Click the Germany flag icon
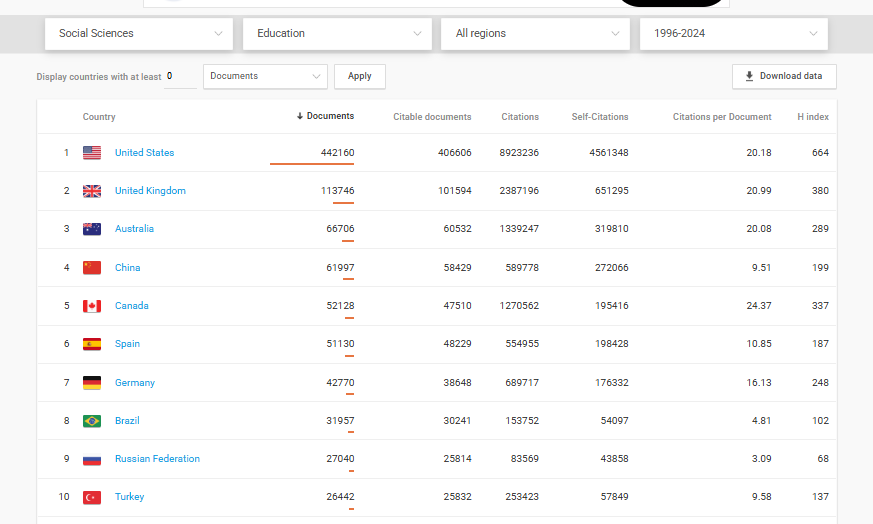The width and height of the screenshot is (873, 524). (x=92, y=383)
